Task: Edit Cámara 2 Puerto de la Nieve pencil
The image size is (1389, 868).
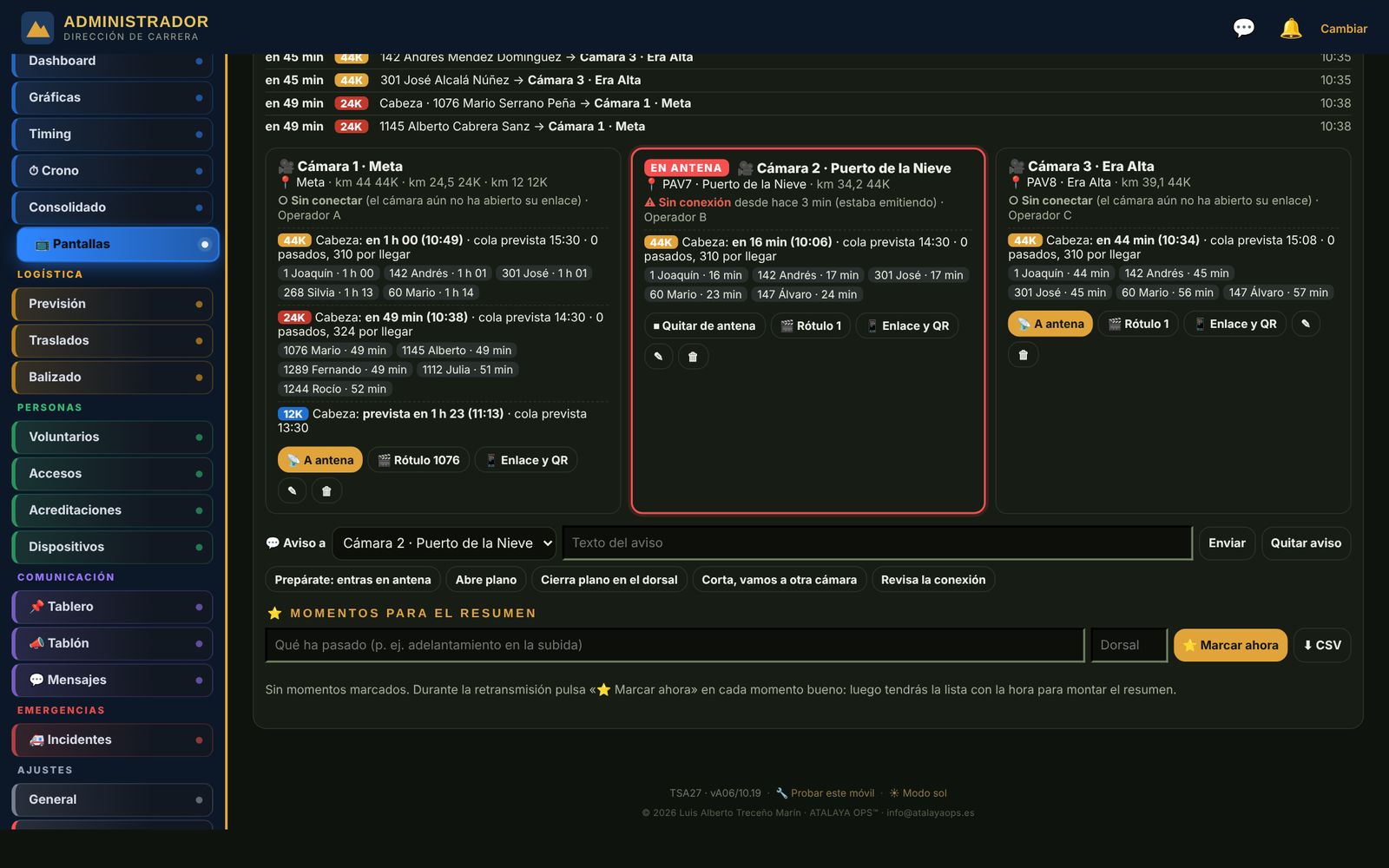Action: click(658, 356)
